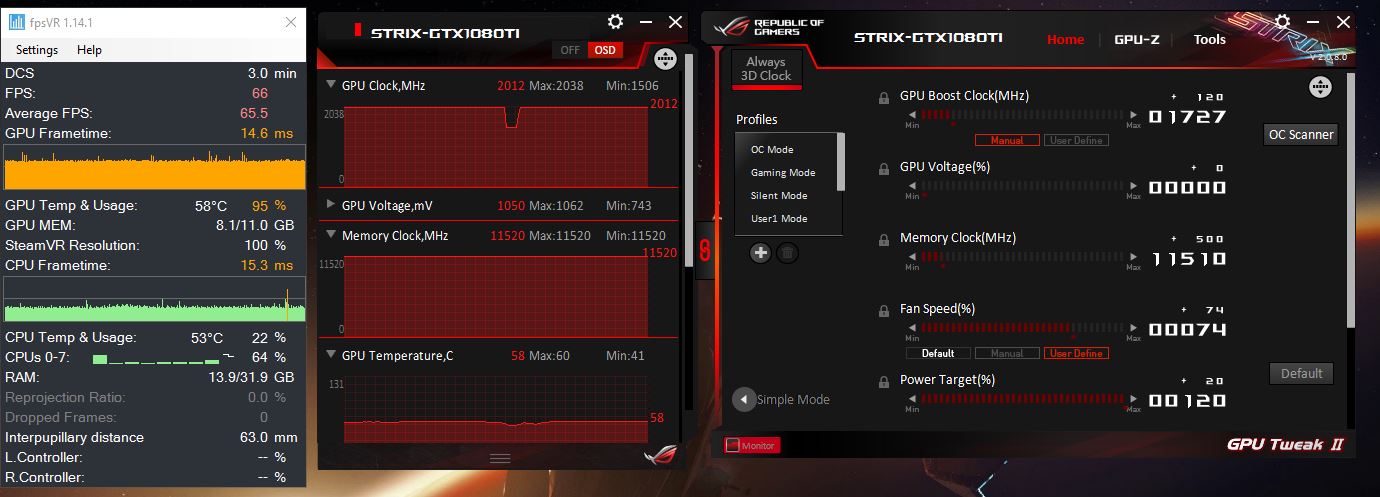Screen dimensions: 1380x497
Task: Set Fan Speed to Manual mode
Action: click(1007, 353)
